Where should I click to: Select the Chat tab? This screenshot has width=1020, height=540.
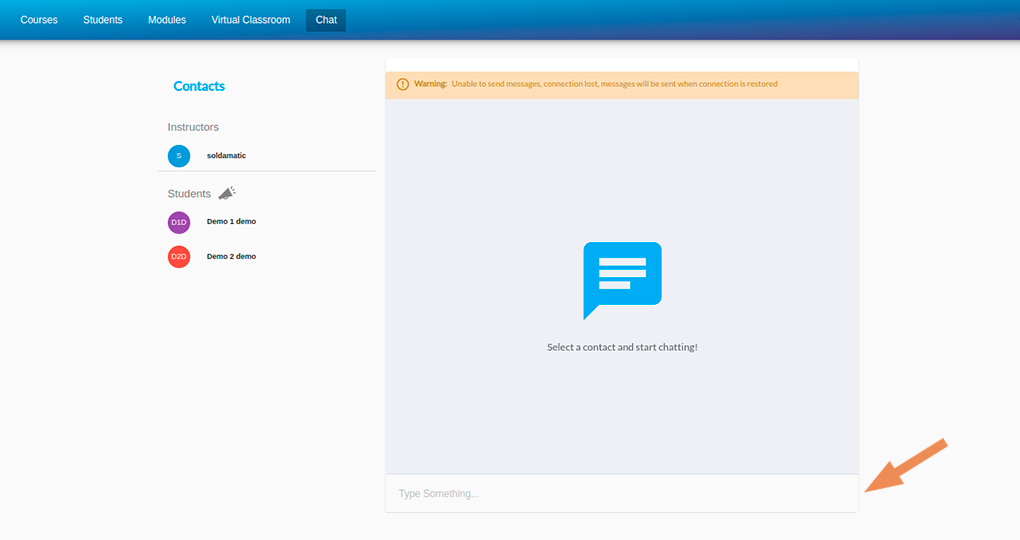tap(326, 20)
